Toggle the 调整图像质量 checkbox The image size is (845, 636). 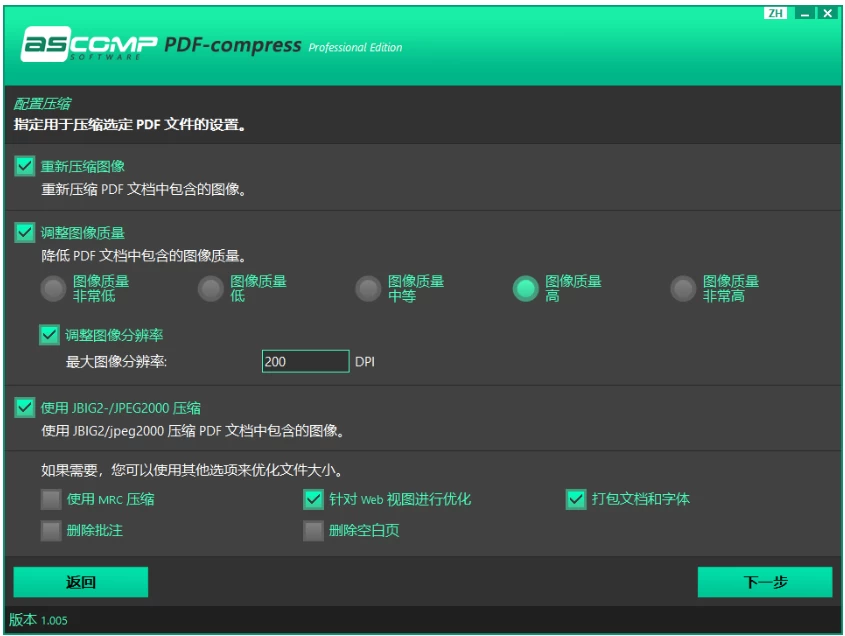coord(25,233)
